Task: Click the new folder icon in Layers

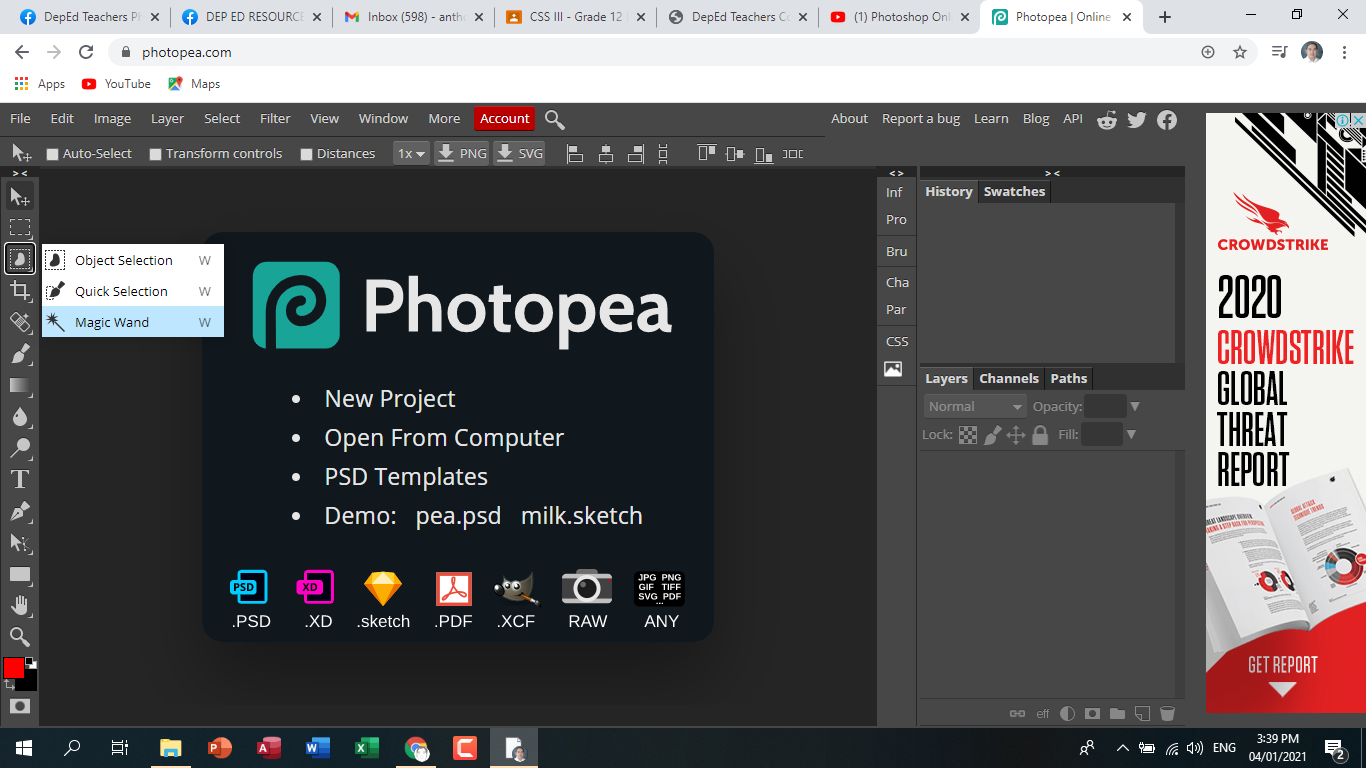Action: [1117, 714]
